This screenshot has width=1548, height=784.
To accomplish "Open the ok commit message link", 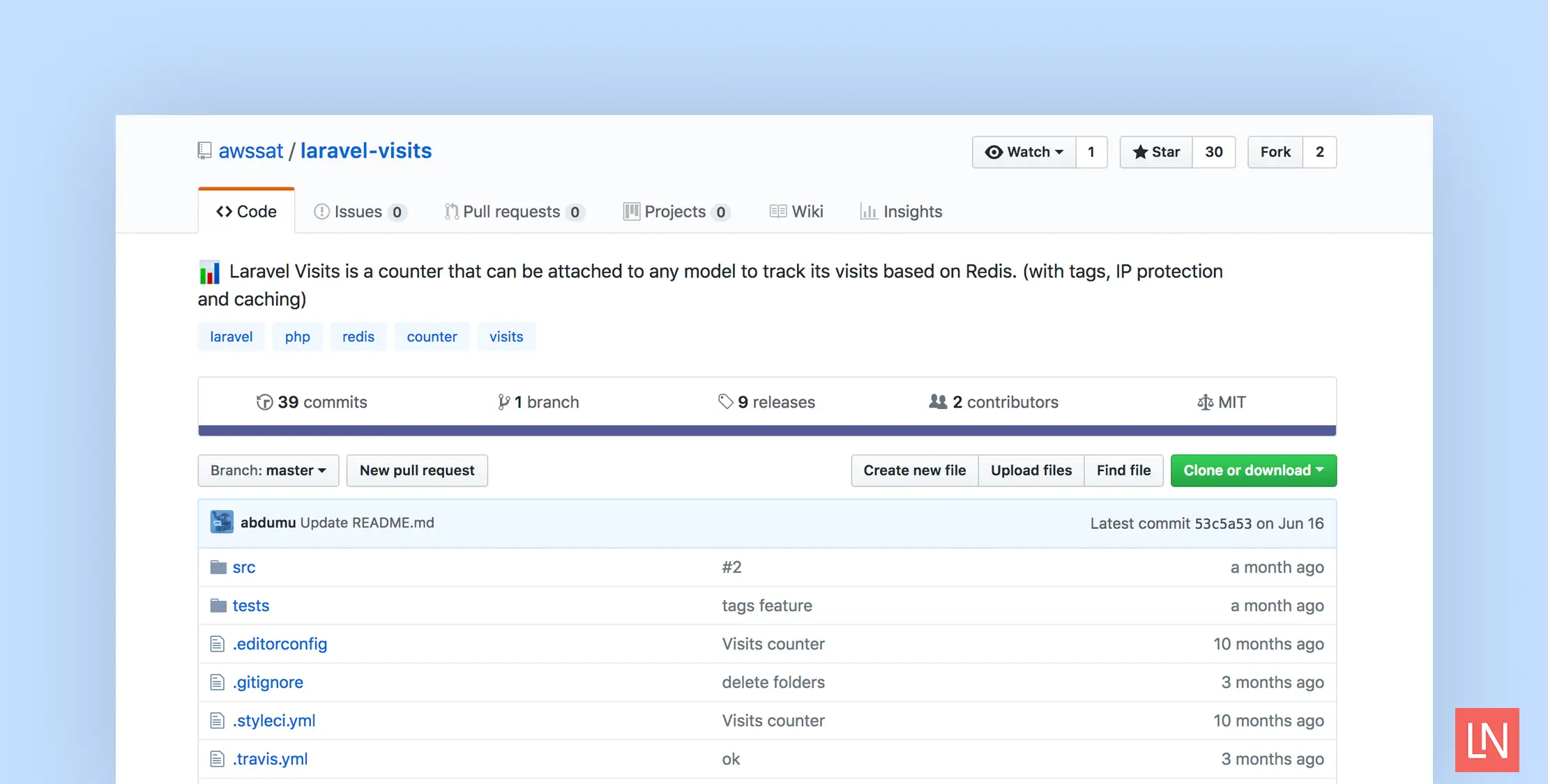I will pyautogui.click(x=731, y=759).
